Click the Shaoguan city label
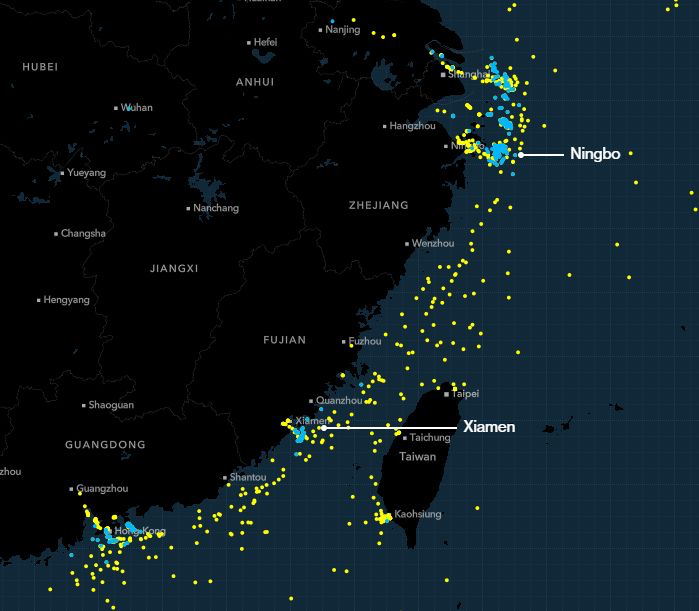This screenshot has height=611, width=699. click(x=111, y=405)
